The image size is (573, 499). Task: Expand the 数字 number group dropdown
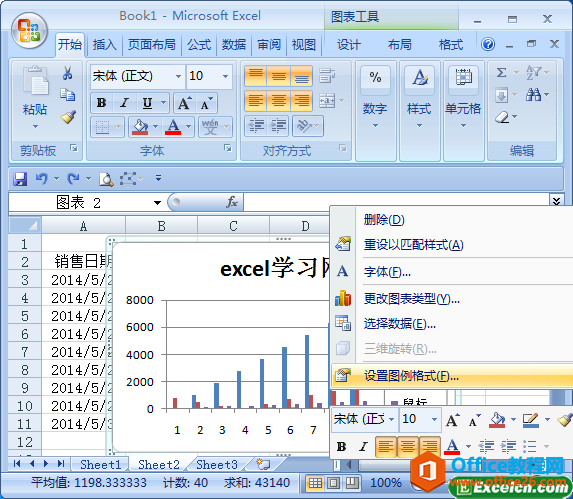pos(375,126)
